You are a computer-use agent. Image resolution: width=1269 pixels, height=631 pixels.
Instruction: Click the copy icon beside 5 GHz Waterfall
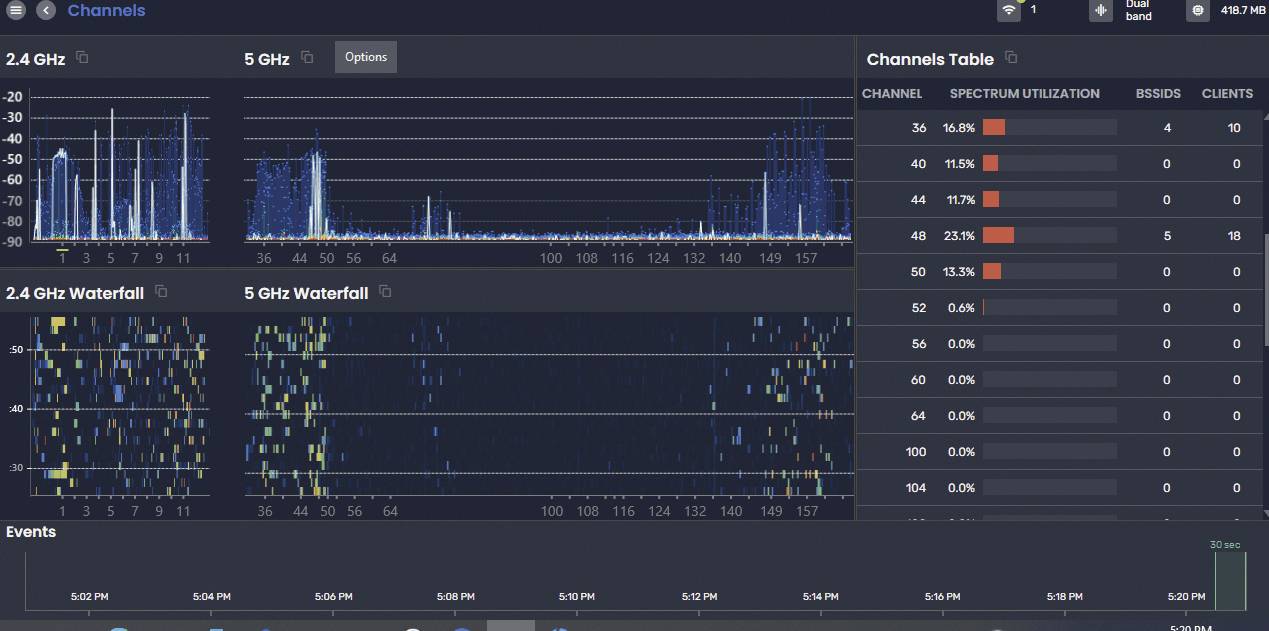[385, 292]
